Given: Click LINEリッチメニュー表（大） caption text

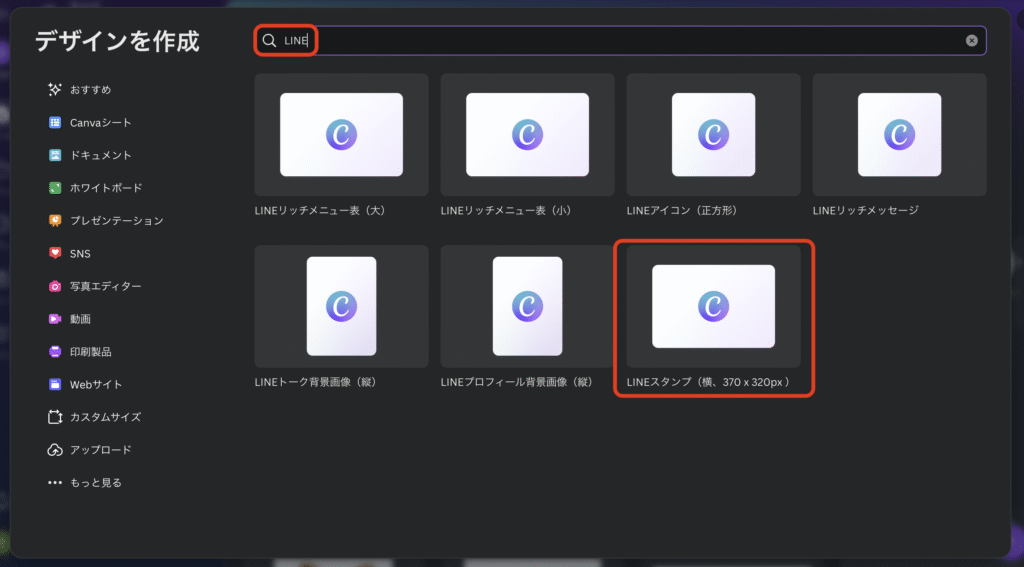Looking at the screenshot, I should [320, 210].
